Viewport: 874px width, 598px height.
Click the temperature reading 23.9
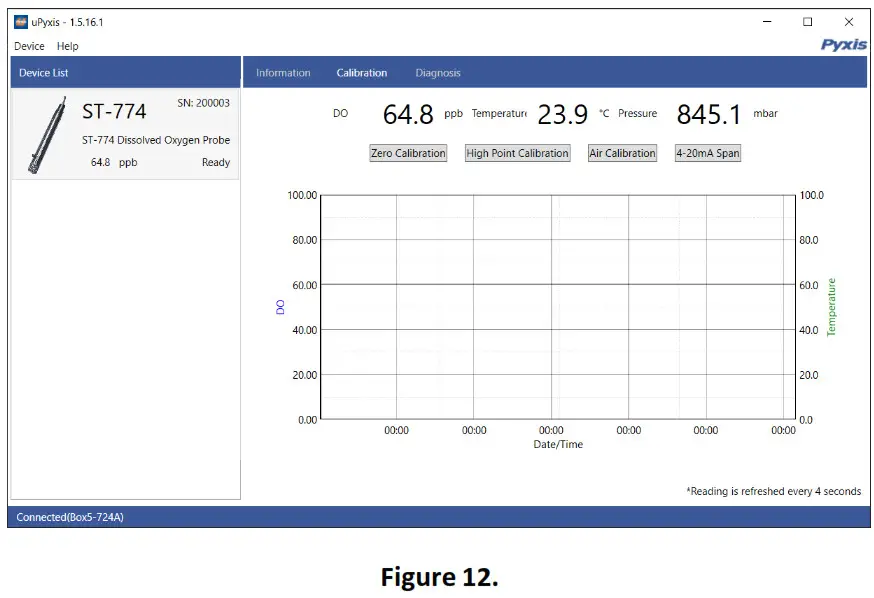(562, 115)
